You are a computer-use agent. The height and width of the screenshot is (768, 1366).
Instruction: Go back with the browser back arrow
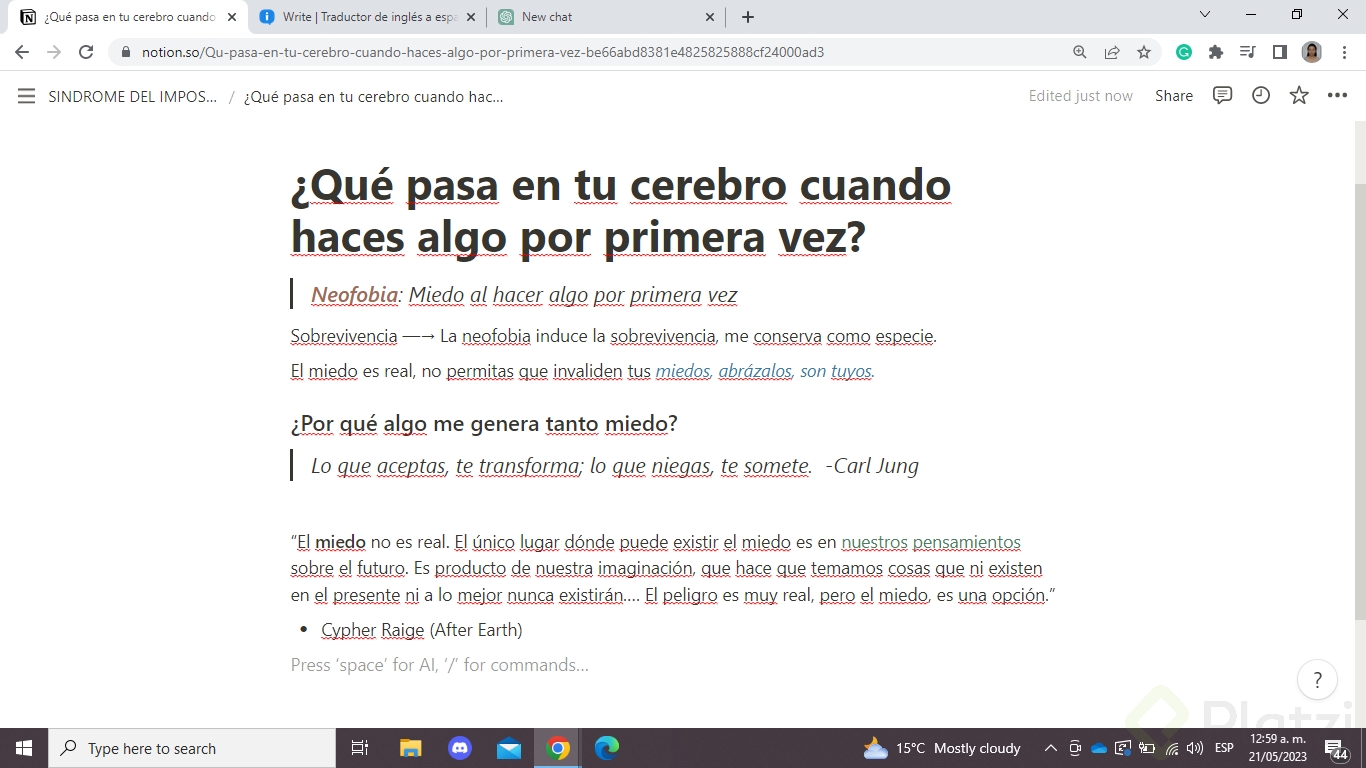pos(22,52)
